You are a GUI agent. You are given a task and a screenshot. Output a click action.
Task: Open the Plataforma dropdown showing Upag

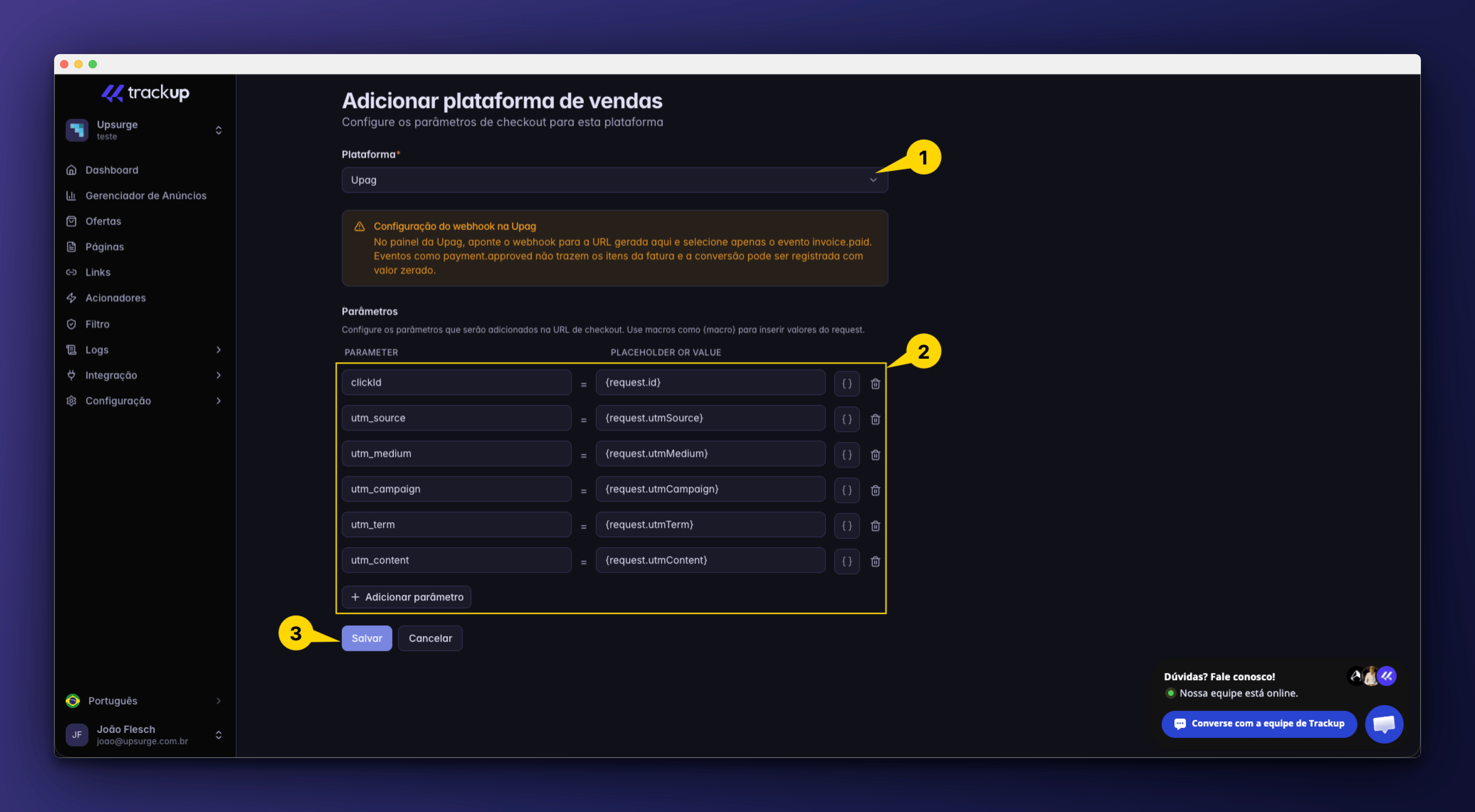615,180
